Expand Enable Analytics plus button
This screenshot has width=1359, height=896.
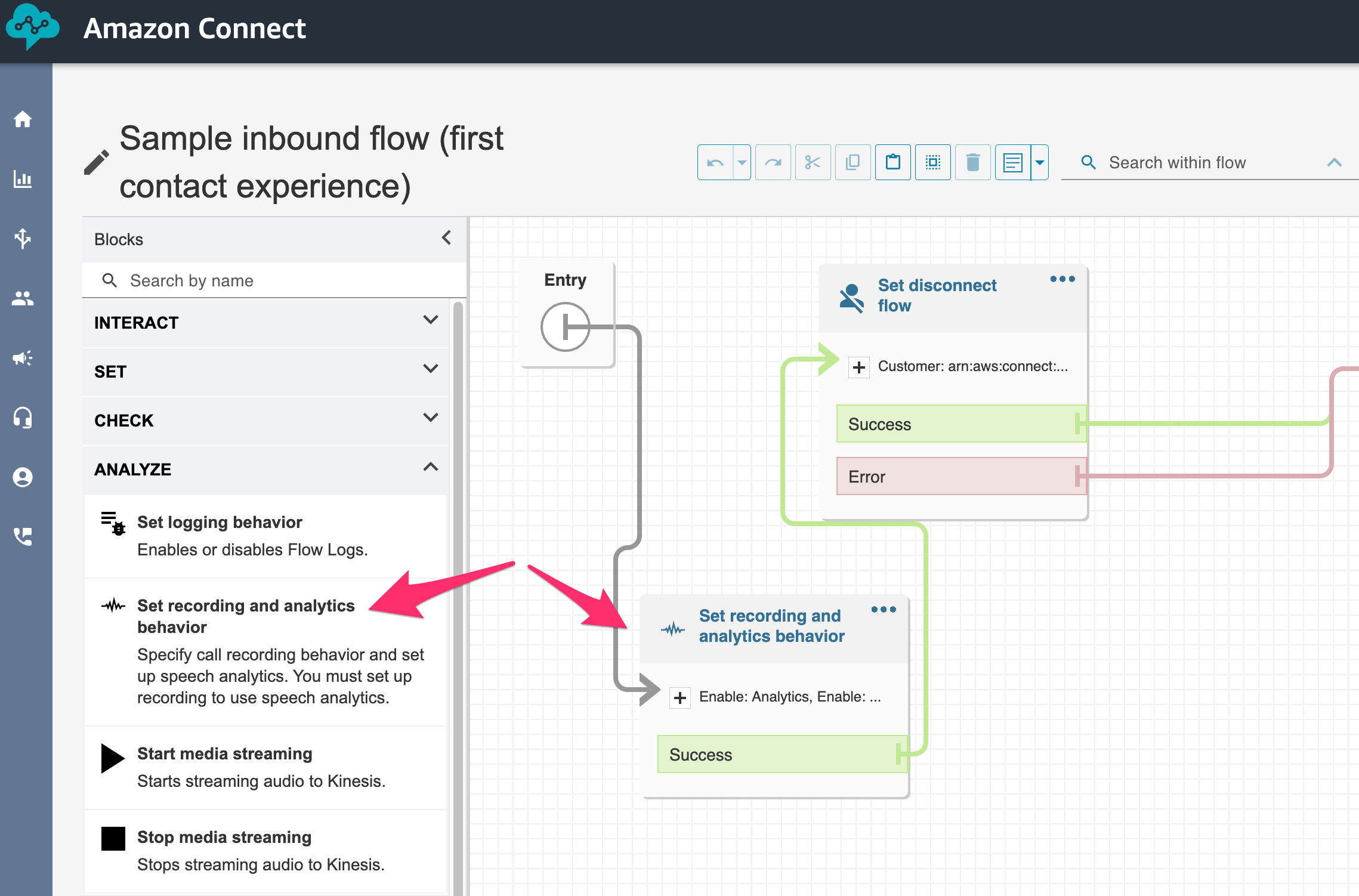(680, 697)
